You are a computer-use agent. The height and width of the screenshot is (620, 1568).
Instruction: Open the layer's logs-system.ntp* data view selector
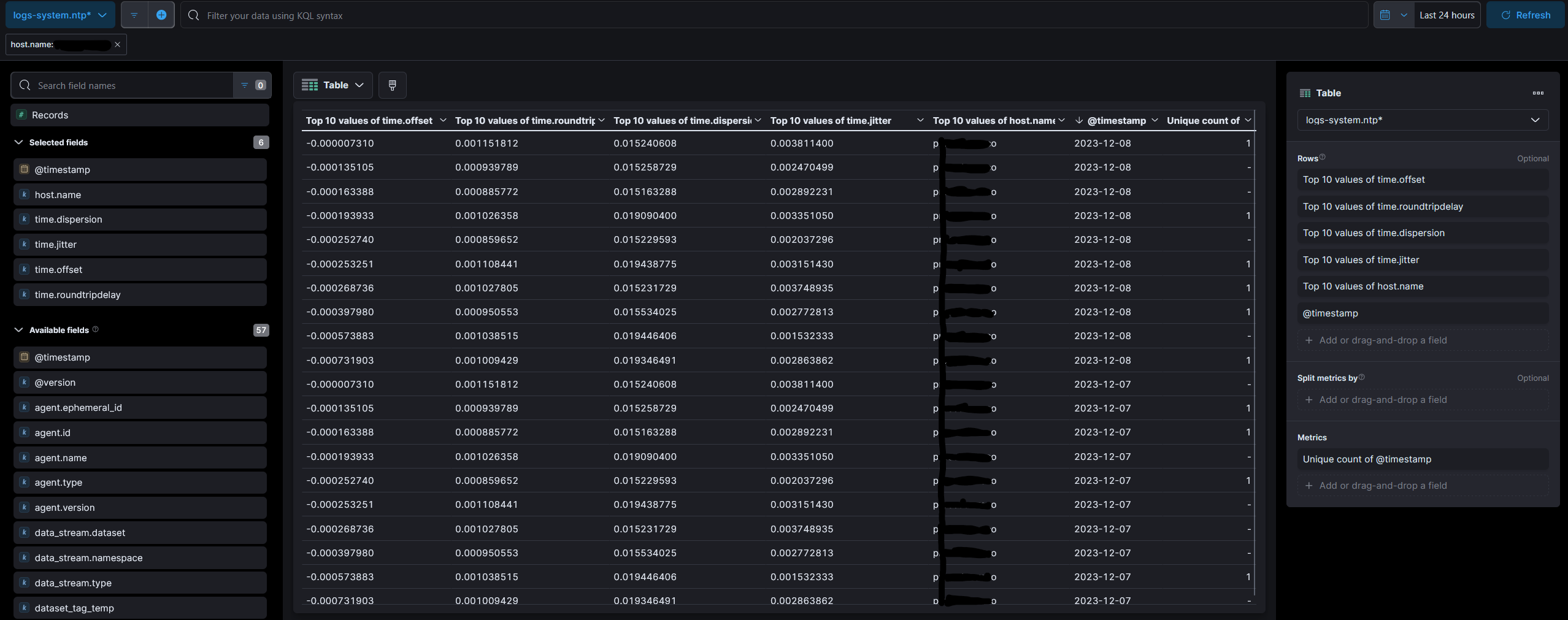pos(1423,120)
